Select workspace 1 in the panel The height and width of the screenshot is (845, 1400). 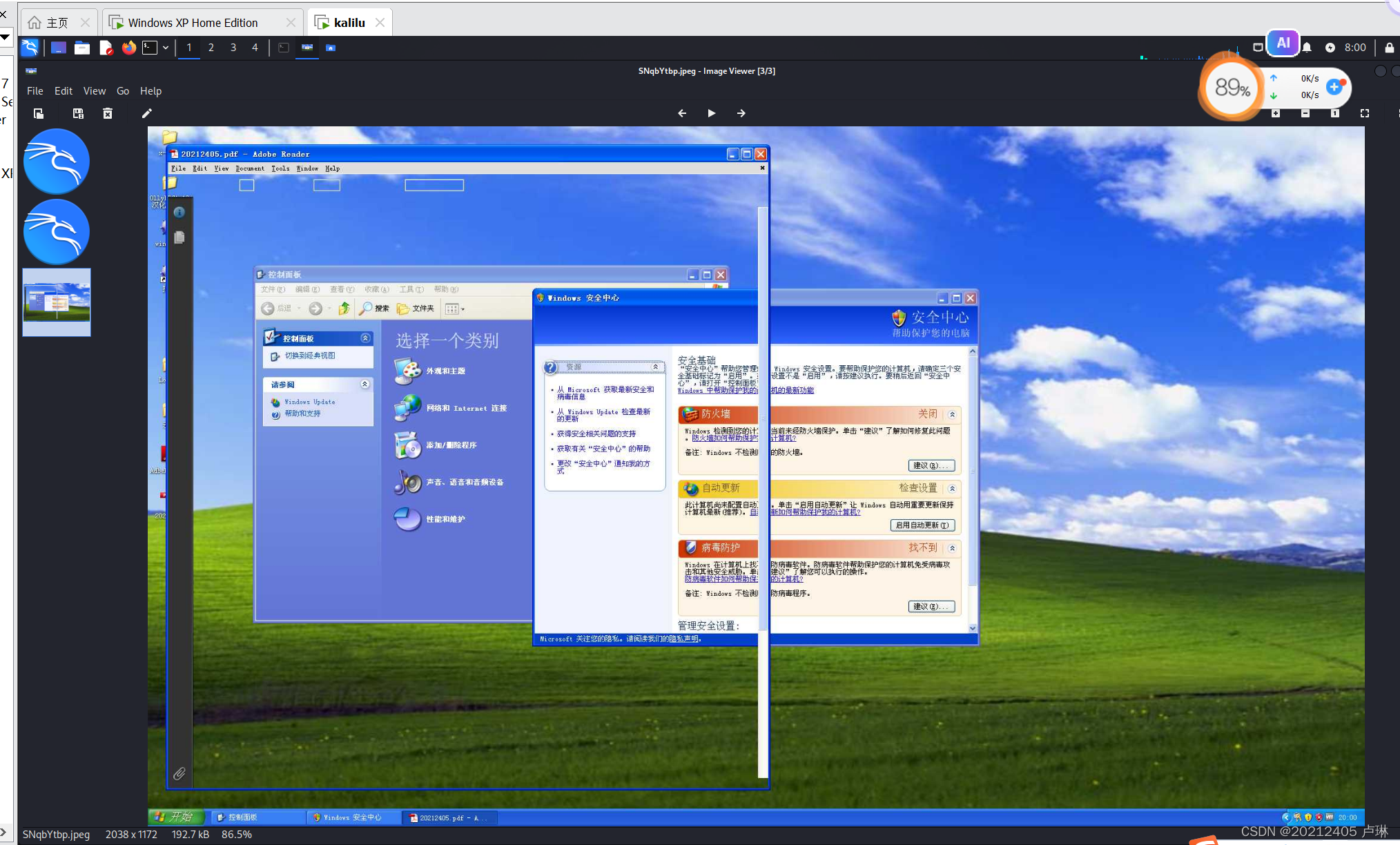(x=189, y=48)
